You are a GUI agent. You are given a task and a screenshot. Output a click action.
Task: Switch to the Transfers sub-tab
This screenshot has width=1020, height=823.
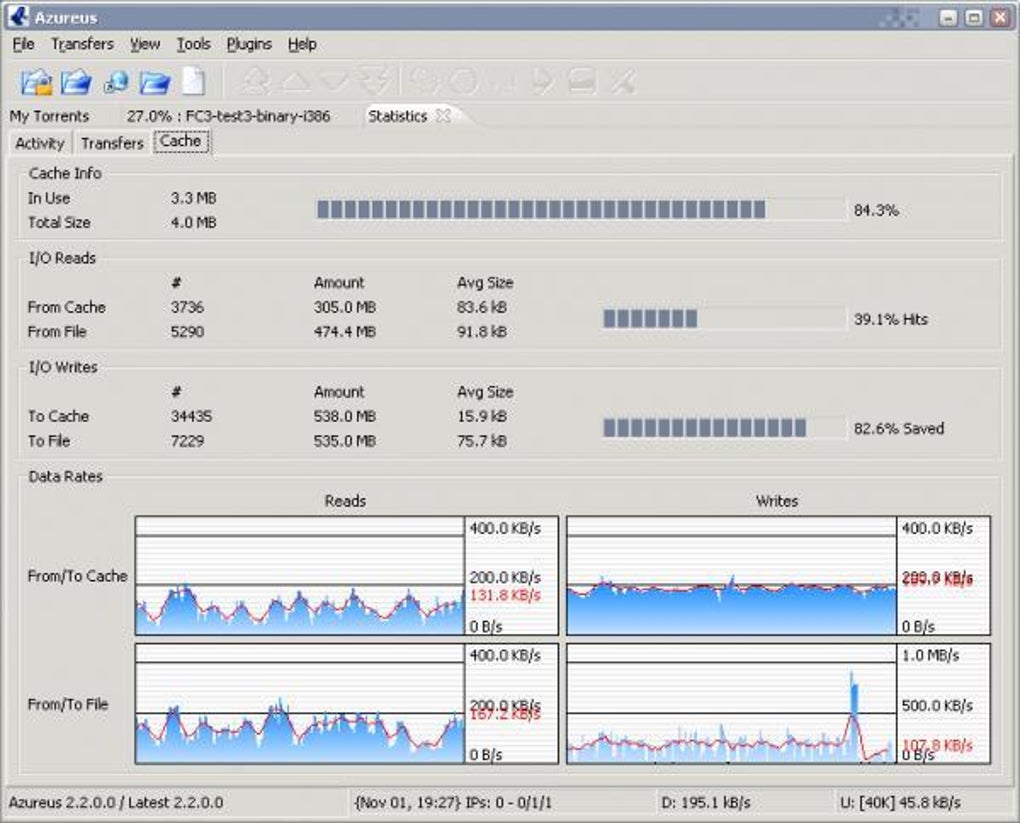point(112,143)
